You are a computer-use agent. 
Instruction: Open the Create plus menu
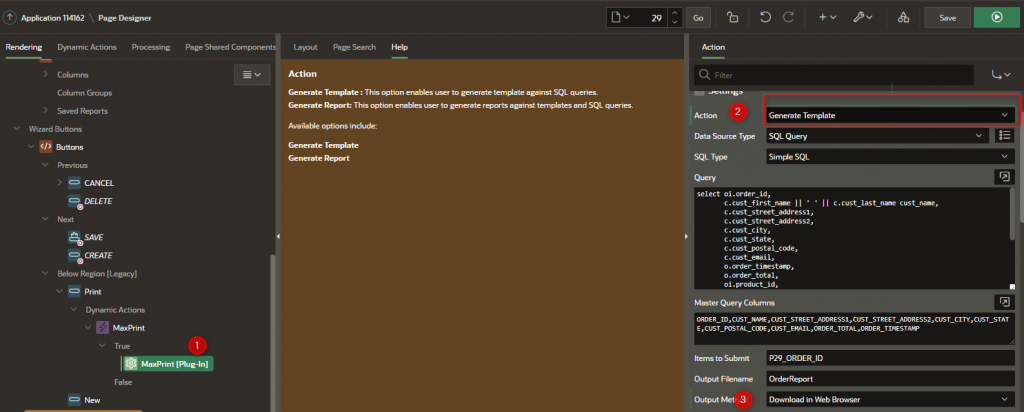(827, 17)
